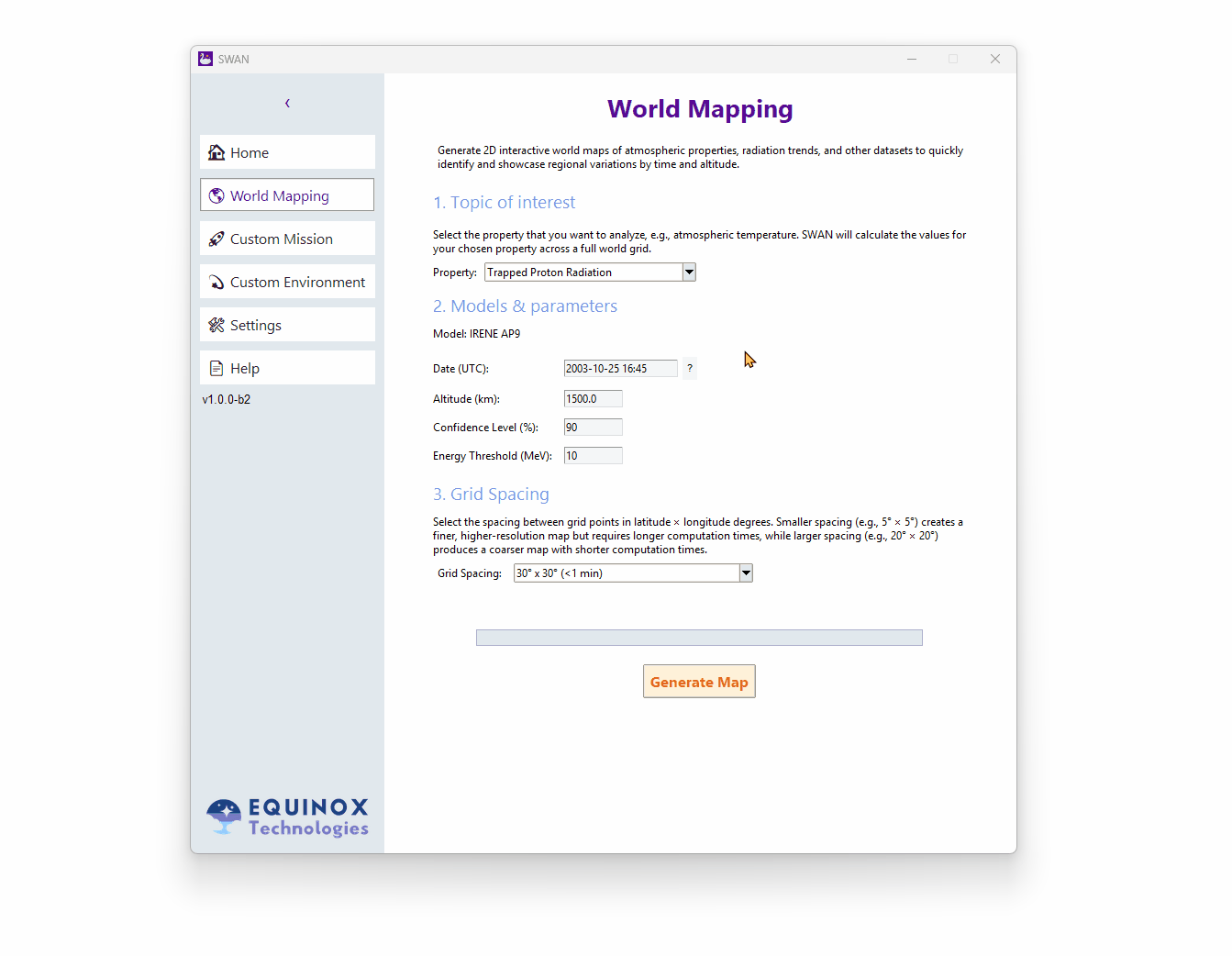Click the Home house icon
Image resolution: width=1232 pixels, height=956 pixels.
(x=216, y=152)
